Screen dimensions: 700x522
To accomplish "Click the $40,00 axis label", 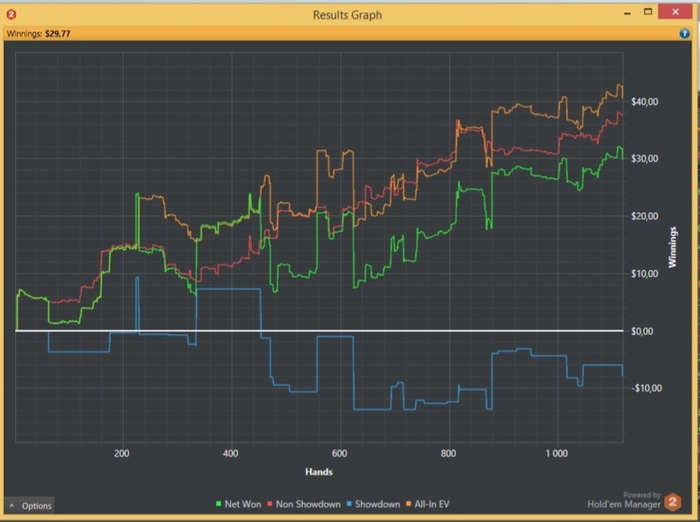I will 644,102.
